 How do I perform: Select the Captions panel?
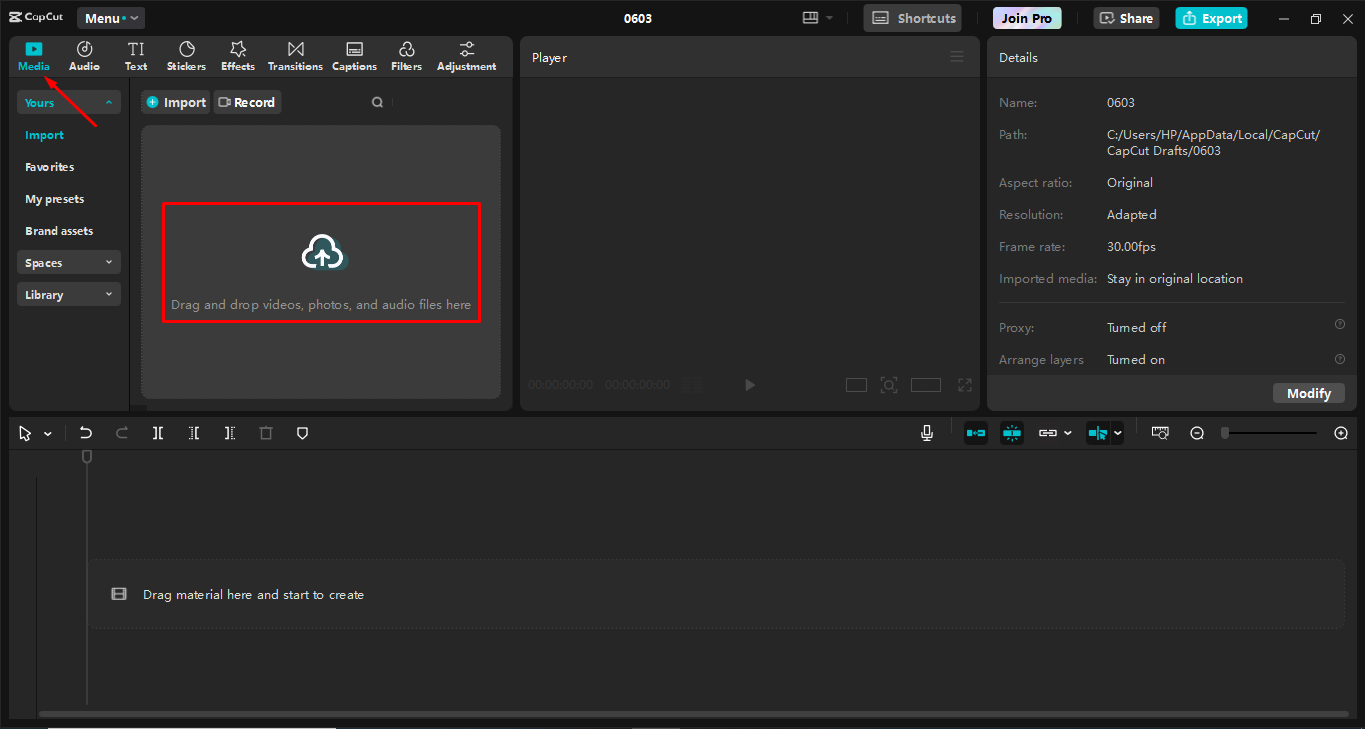point(354,55)
